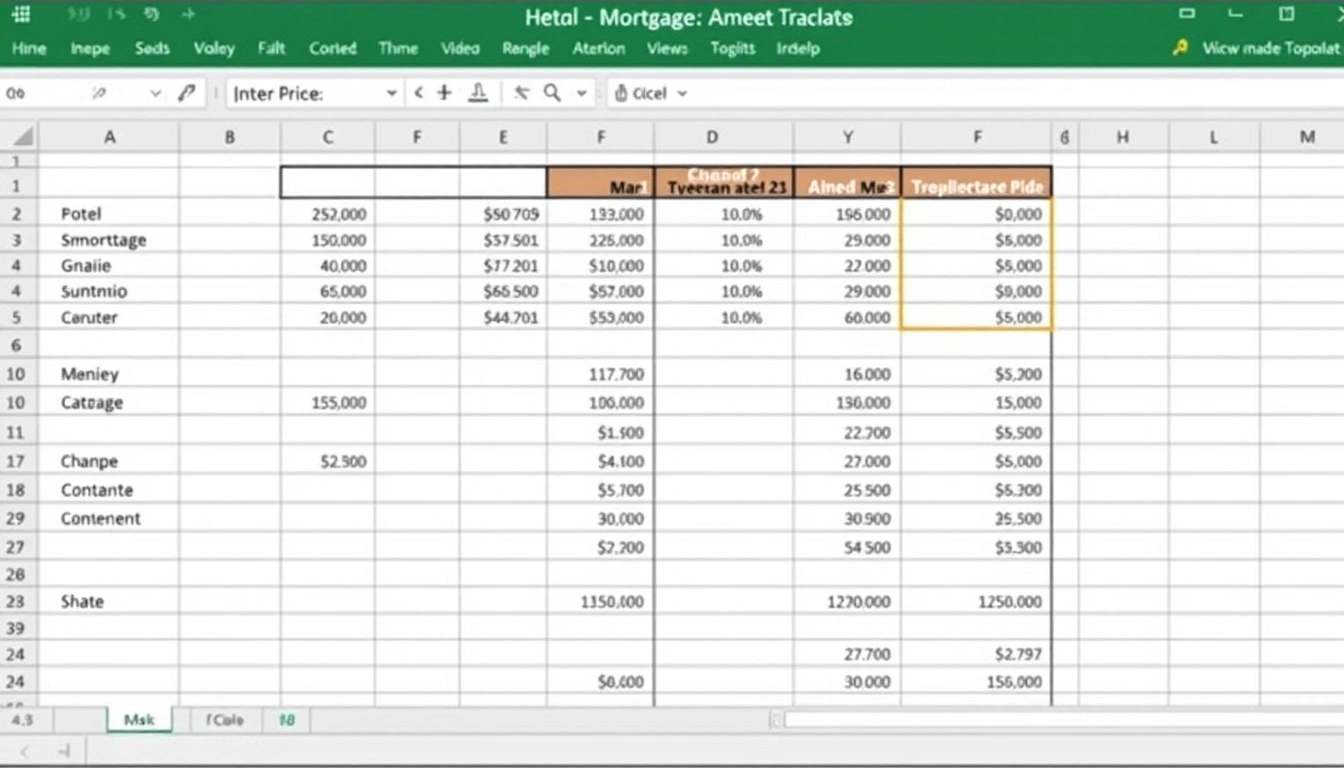Open the Togilts ribbon tab
Image resolution: width=1344 pixels, height=768 pixels.
732,48
